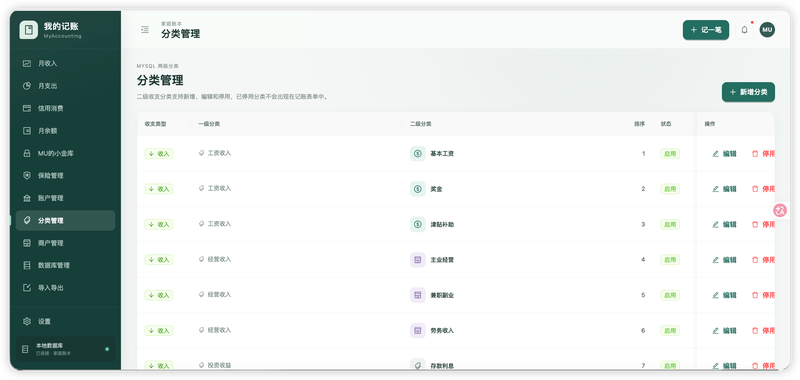Click the 劳务收入 category icon
800x380 pixels.
pyautogui.click(x=417, y=331)
